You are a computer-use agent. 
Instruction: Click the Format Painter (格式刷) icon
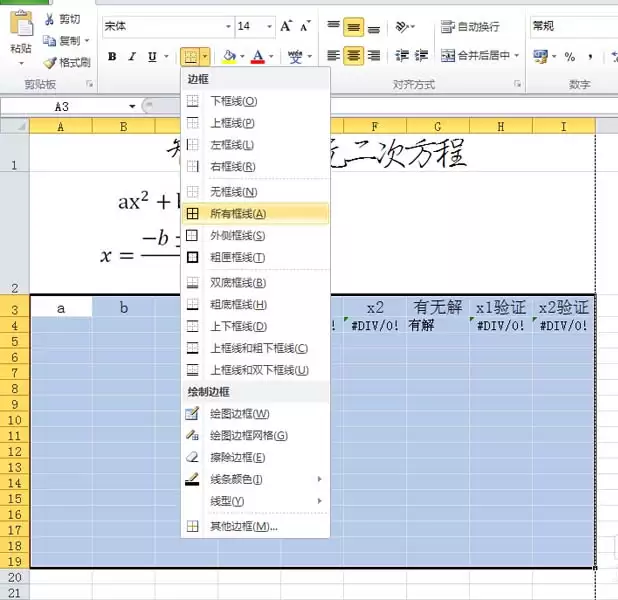pos(49,62)
